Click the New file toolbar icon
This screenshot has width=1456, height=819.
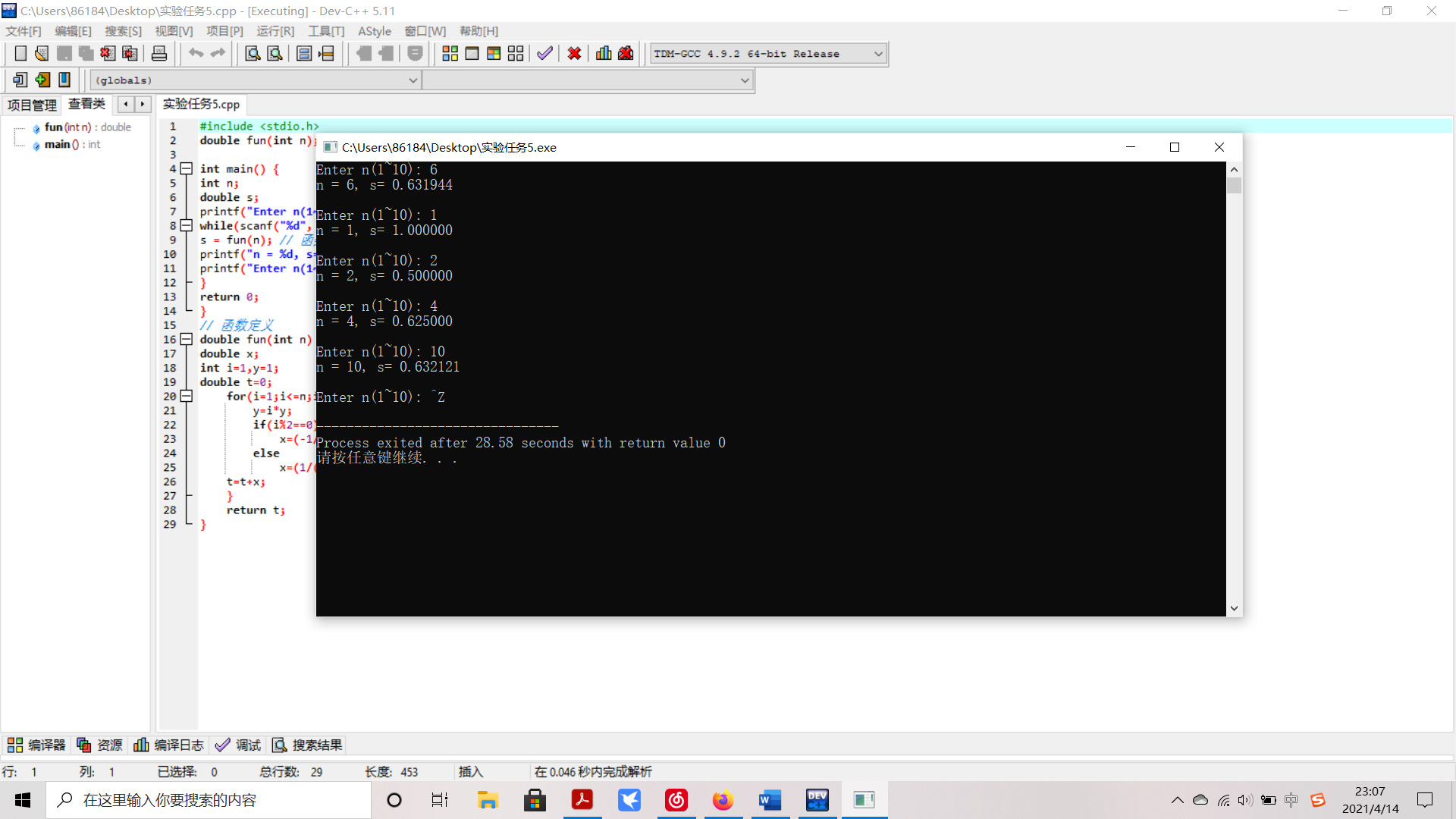pyautogui.click(x=20, y=54)
